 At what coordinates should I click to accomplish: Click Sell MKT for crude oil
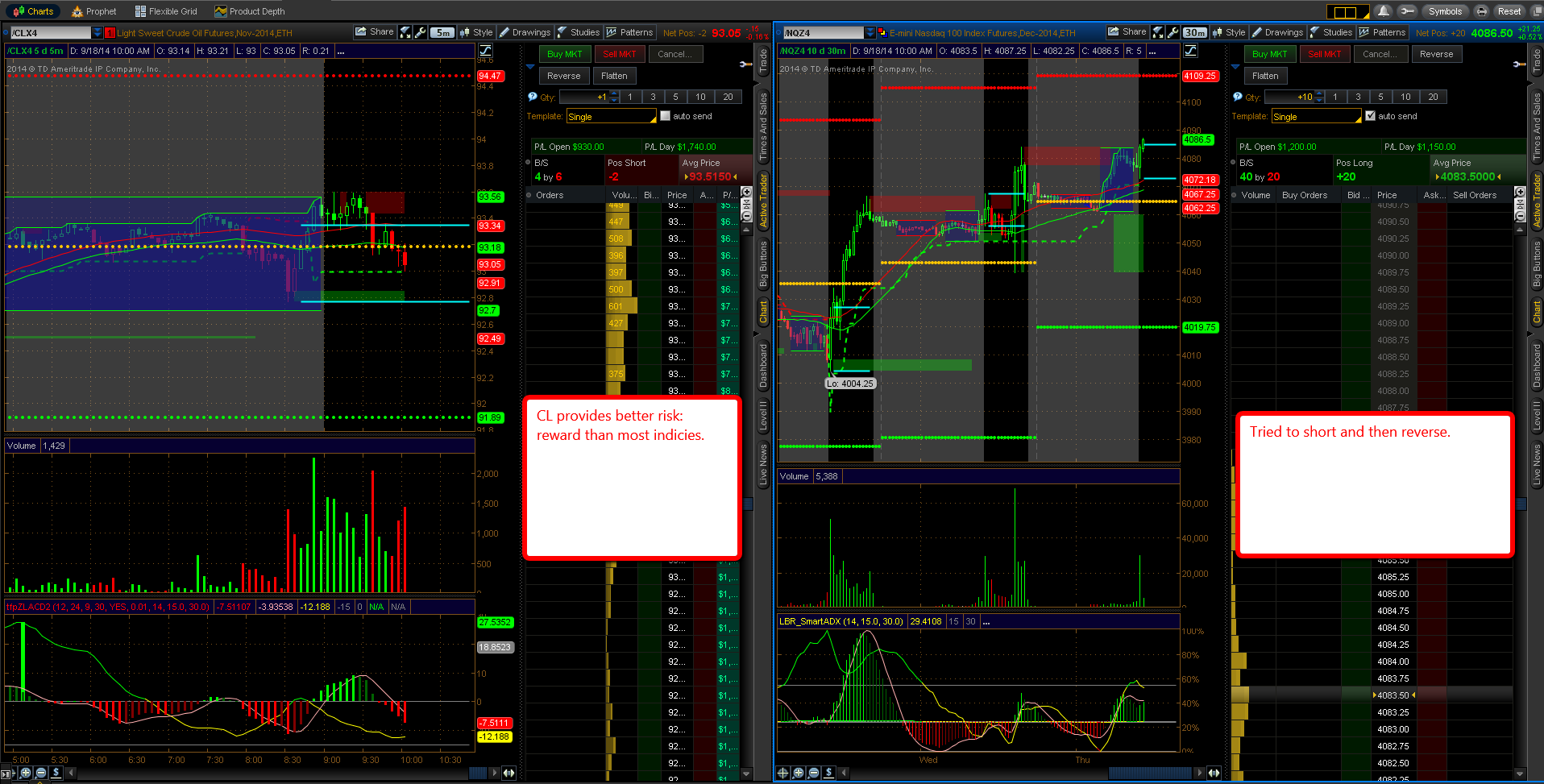click(619, 54)
